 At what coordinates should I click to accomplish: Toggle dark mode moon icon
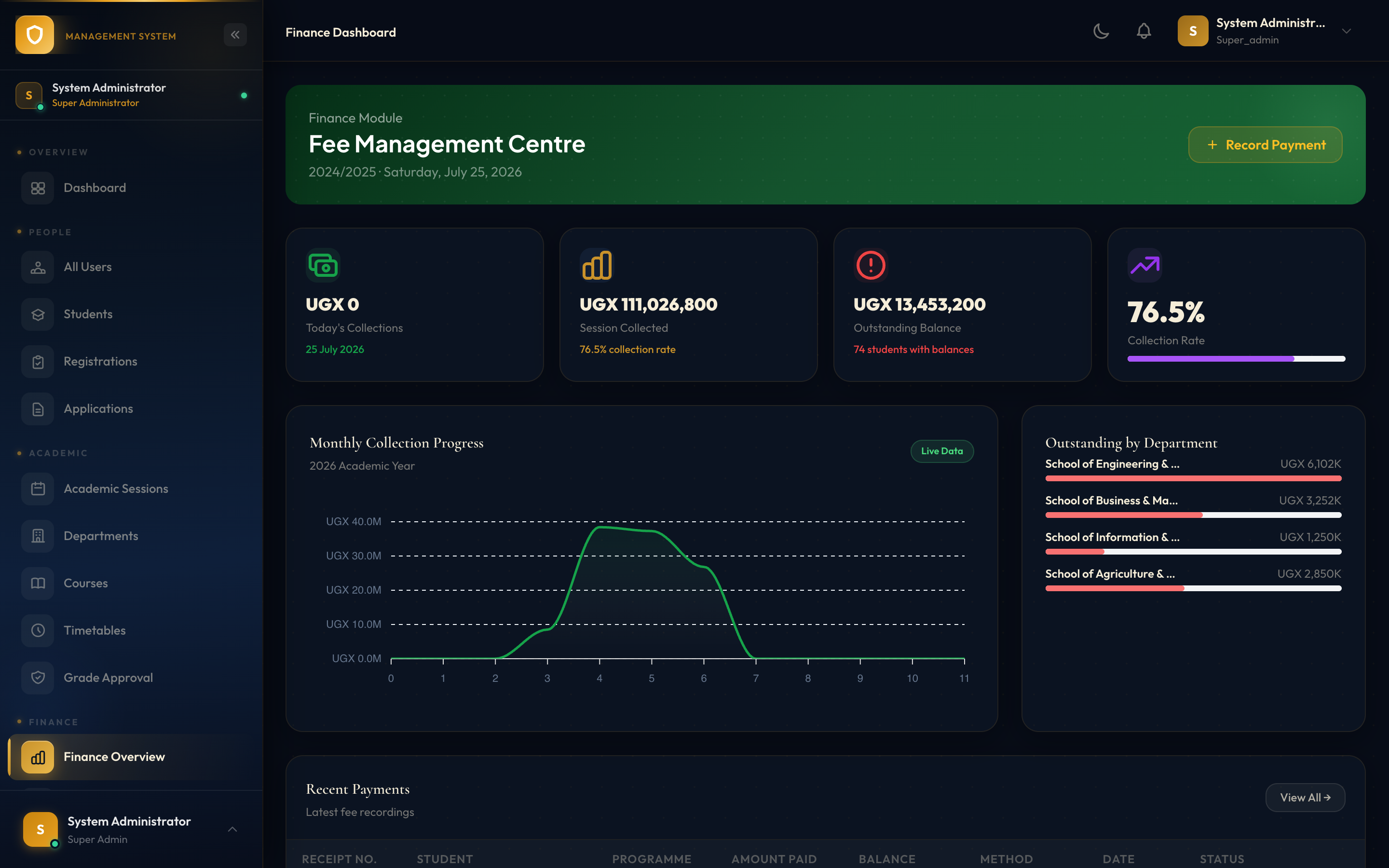(x=1101, y=31)
